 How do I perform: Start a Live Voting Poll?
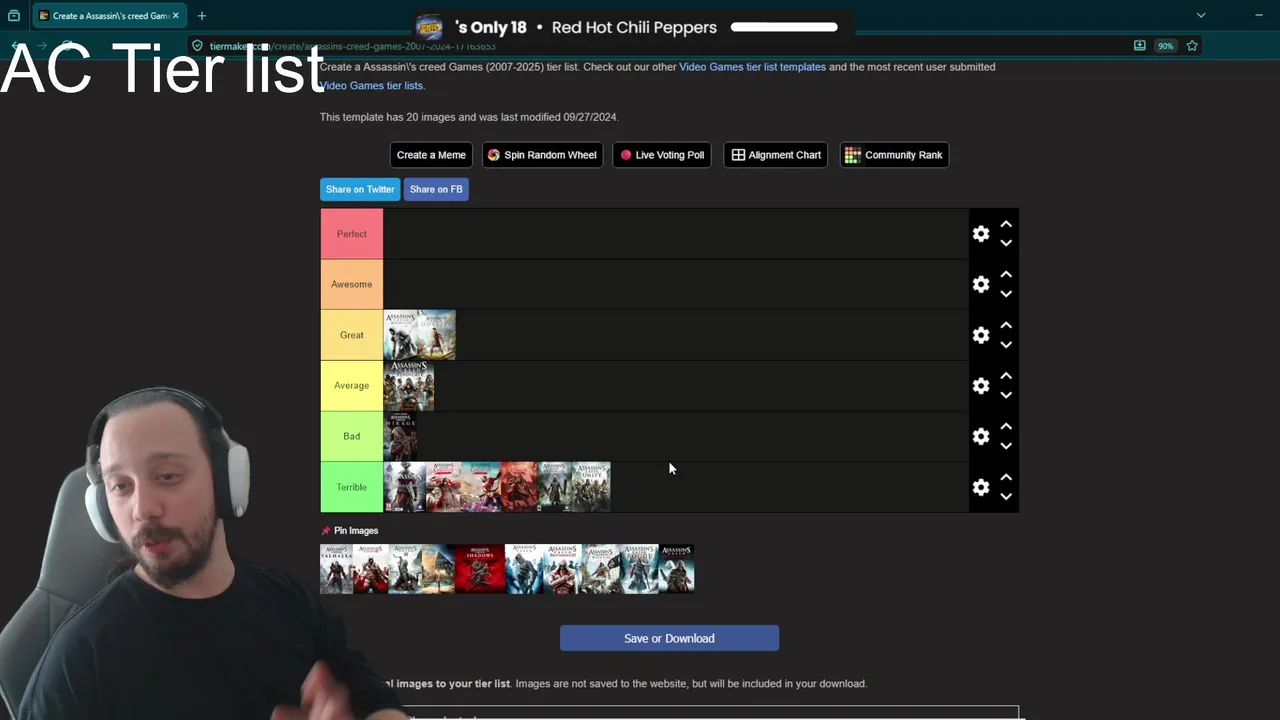[x=662, y=155]
